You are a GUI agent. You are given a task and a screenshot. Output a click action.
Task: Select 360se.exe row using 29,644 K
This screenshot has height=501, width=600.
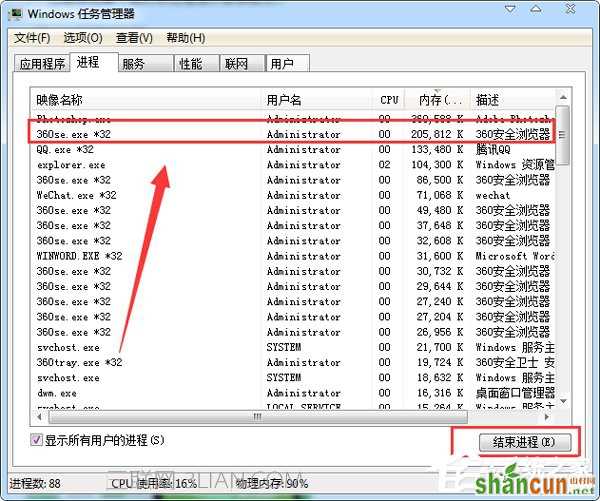pyautogui.click(x=293, y=287)
